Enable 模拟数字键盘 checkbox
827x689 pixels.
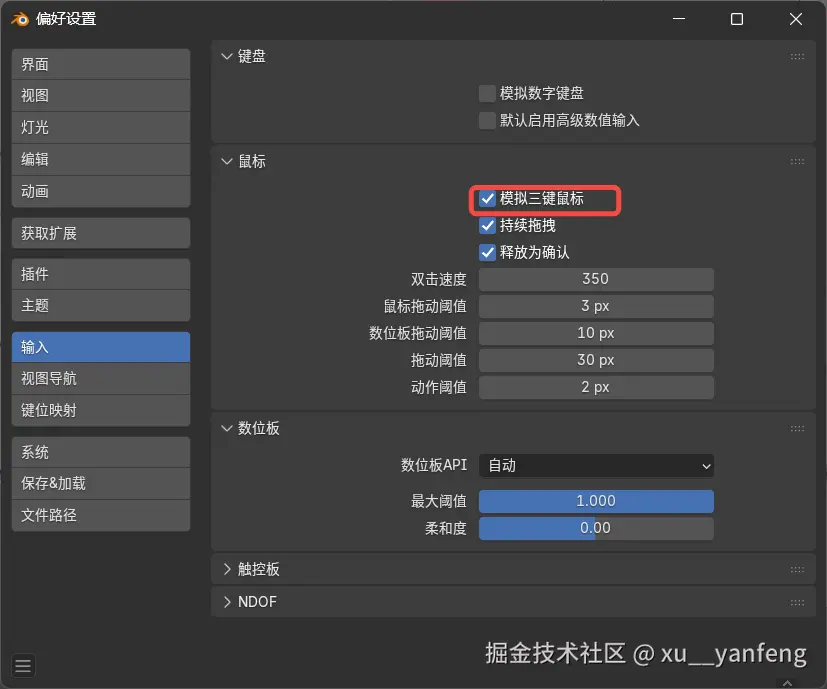point(487,93)
